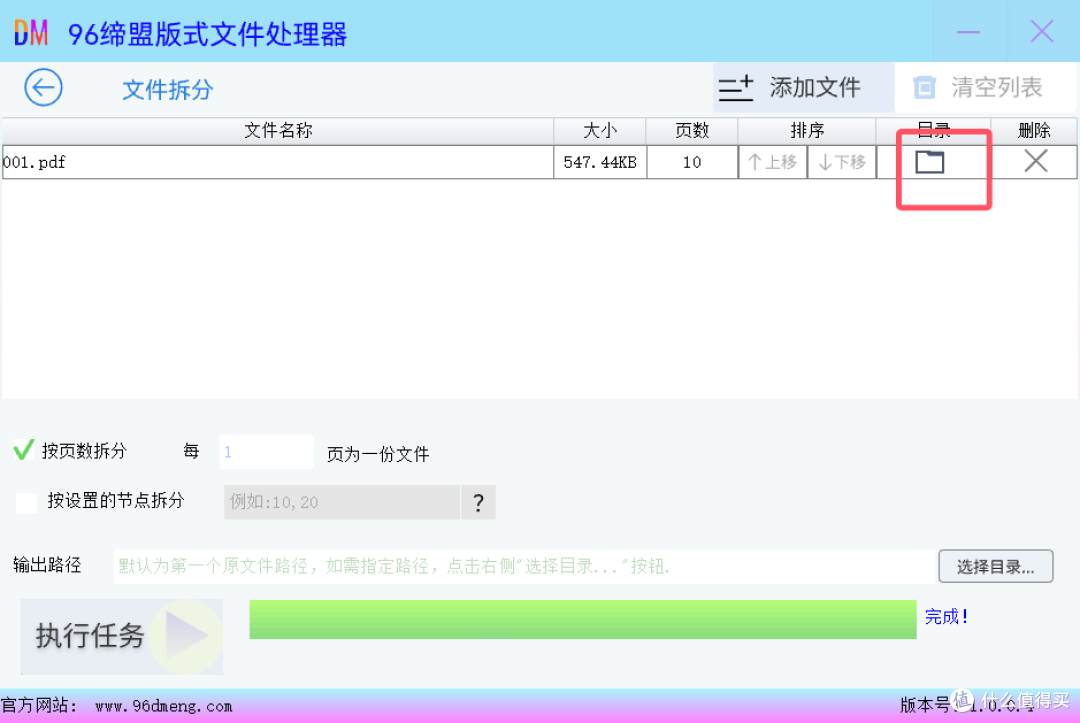Click the 选择目录... button
Image resolution: width=1080 pixels, height=723 pixels.
coord(995,566)
